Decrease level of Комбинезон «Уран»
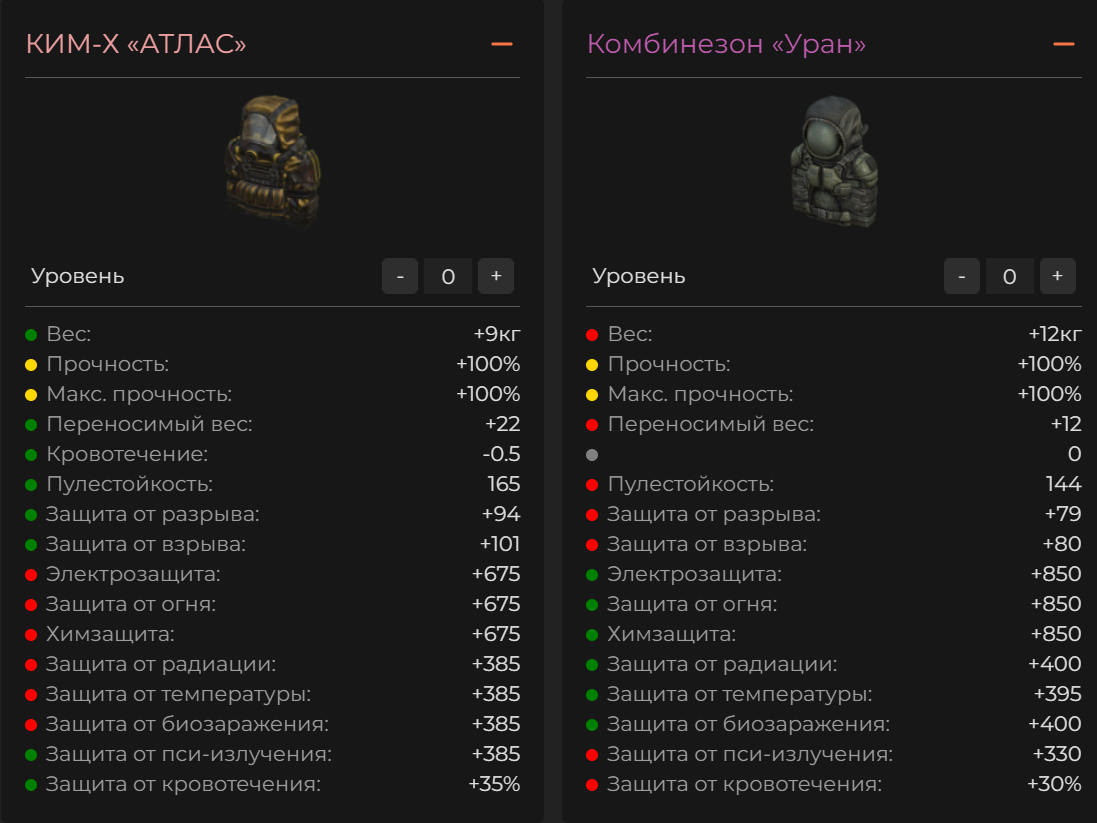The image size is (1097, 823). (962, 276)
